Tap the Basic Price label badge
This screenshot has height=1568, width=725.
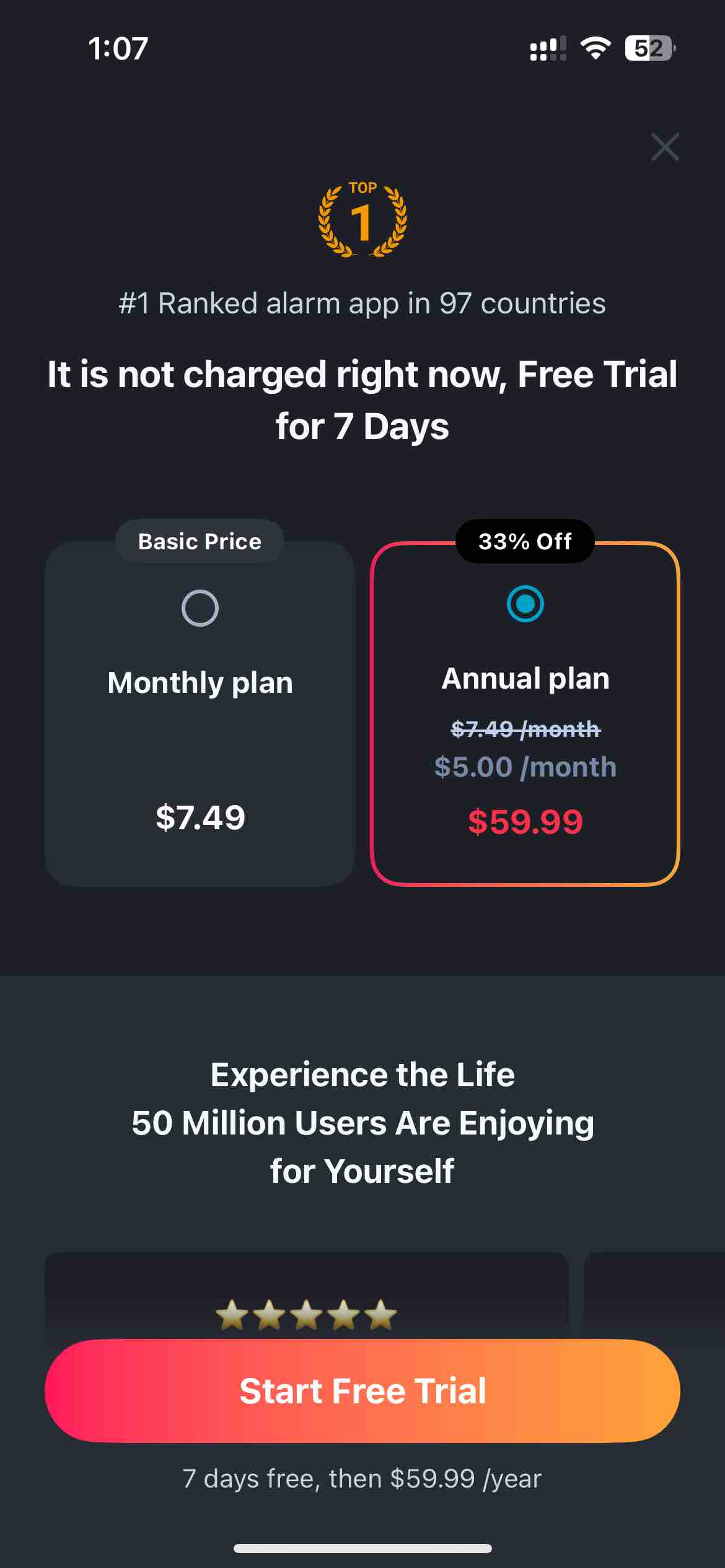coord(200,541)
